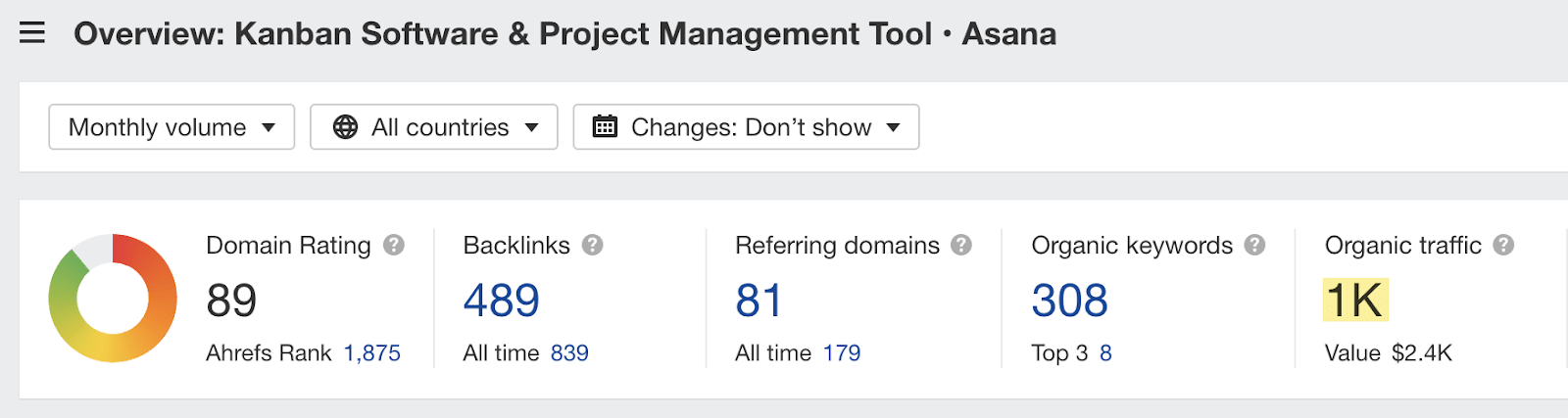Open the Changes: Don't show dropdown
This screenshot has width=1568, height=418.
[746, 127]
